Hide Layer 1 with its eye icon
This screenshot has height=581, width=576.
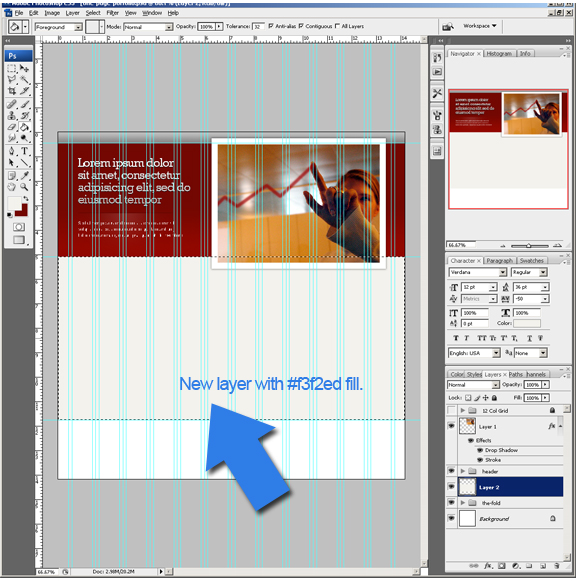point(451,426)
